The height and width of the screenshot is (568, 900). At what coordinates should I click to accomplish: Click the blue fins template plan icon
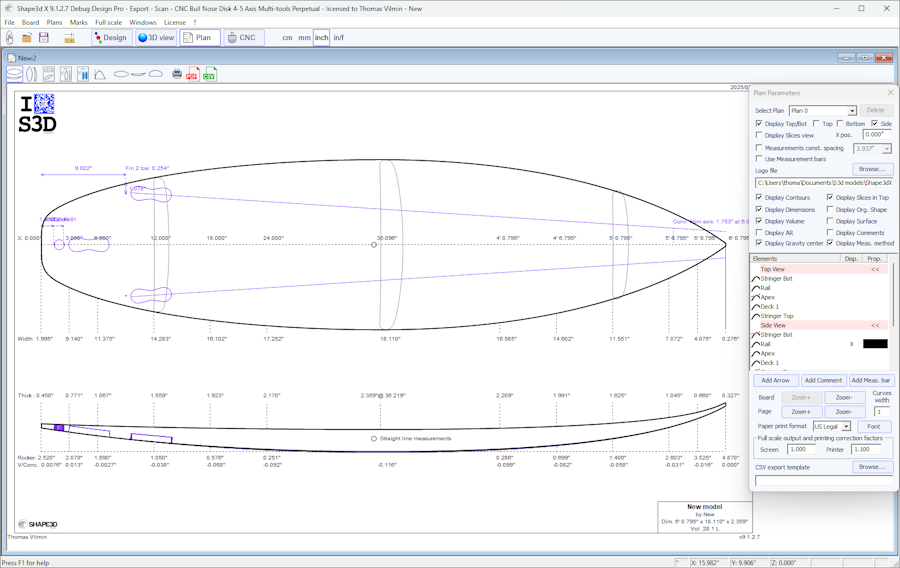[x=83, y=74]
